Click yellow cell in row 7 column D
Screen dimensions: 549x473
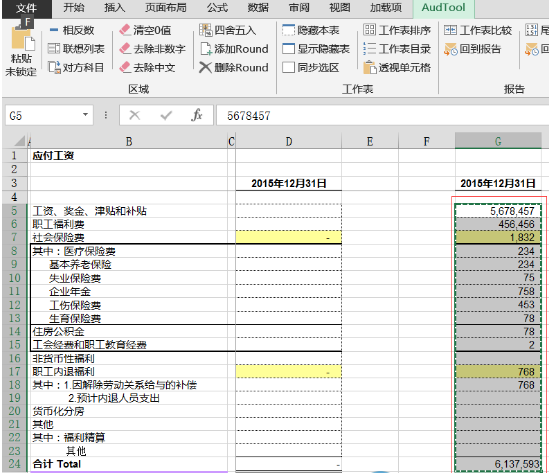pos(289,238)
